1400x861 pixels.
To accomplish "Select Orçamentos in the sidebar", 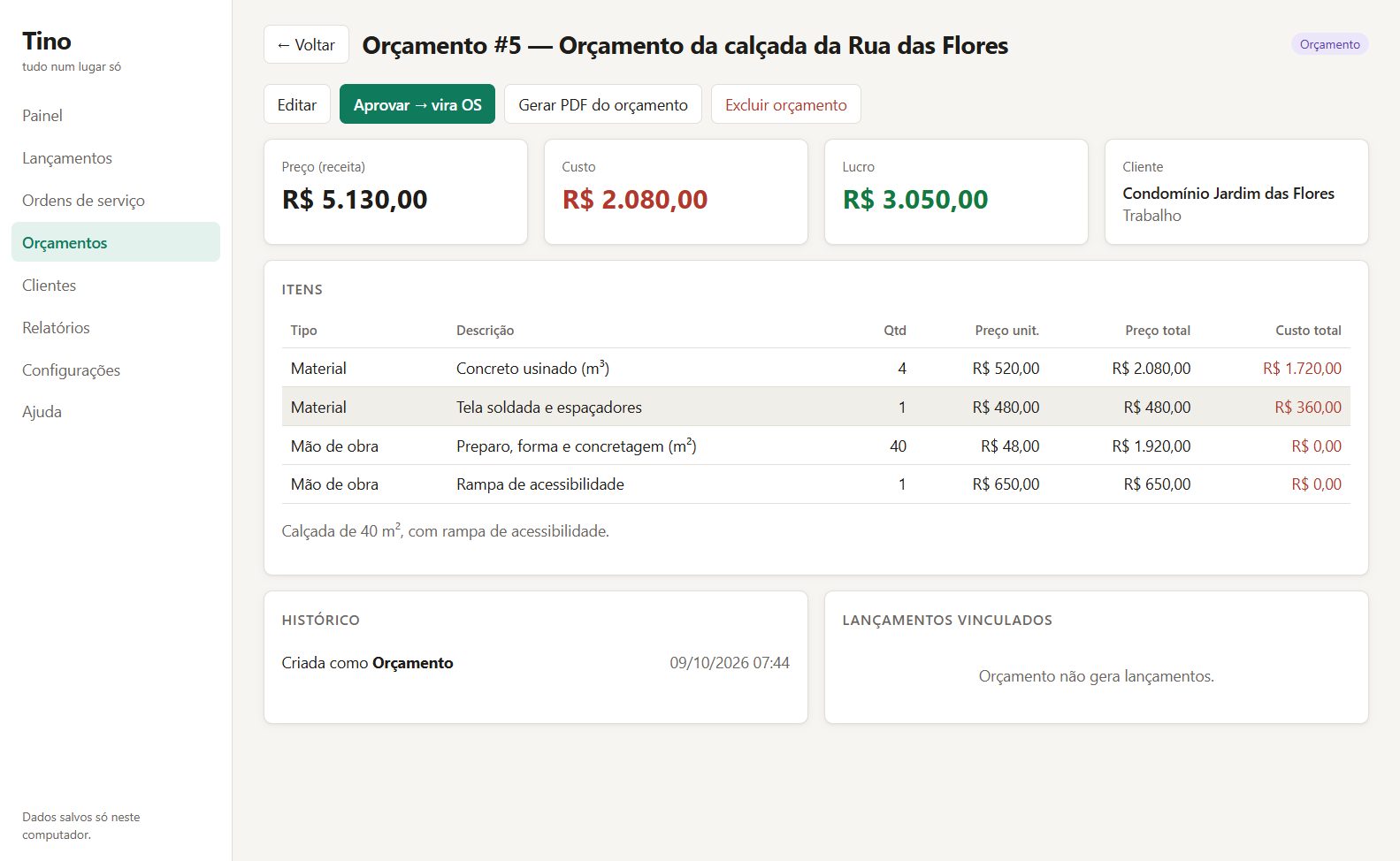I will pos(116,242).
